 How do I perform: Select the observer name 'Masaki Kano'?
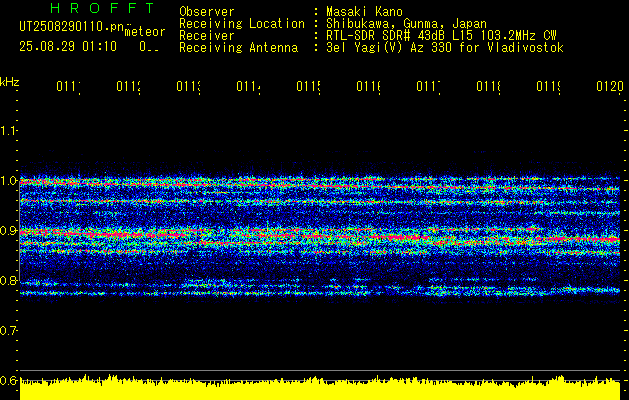(364, 11)
